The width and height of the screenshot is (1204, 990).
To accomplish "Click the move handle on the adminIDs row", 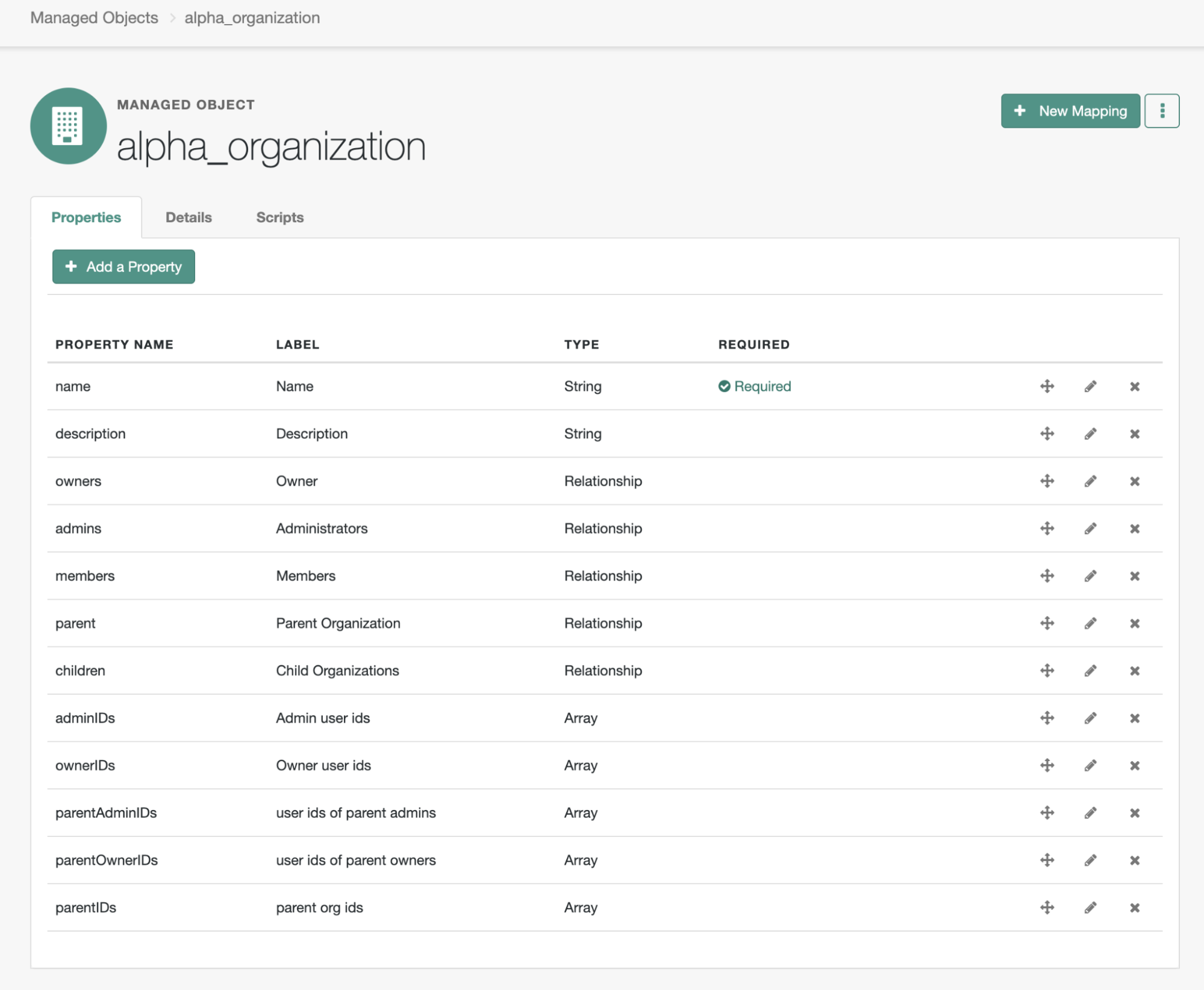I will 1047,718.
